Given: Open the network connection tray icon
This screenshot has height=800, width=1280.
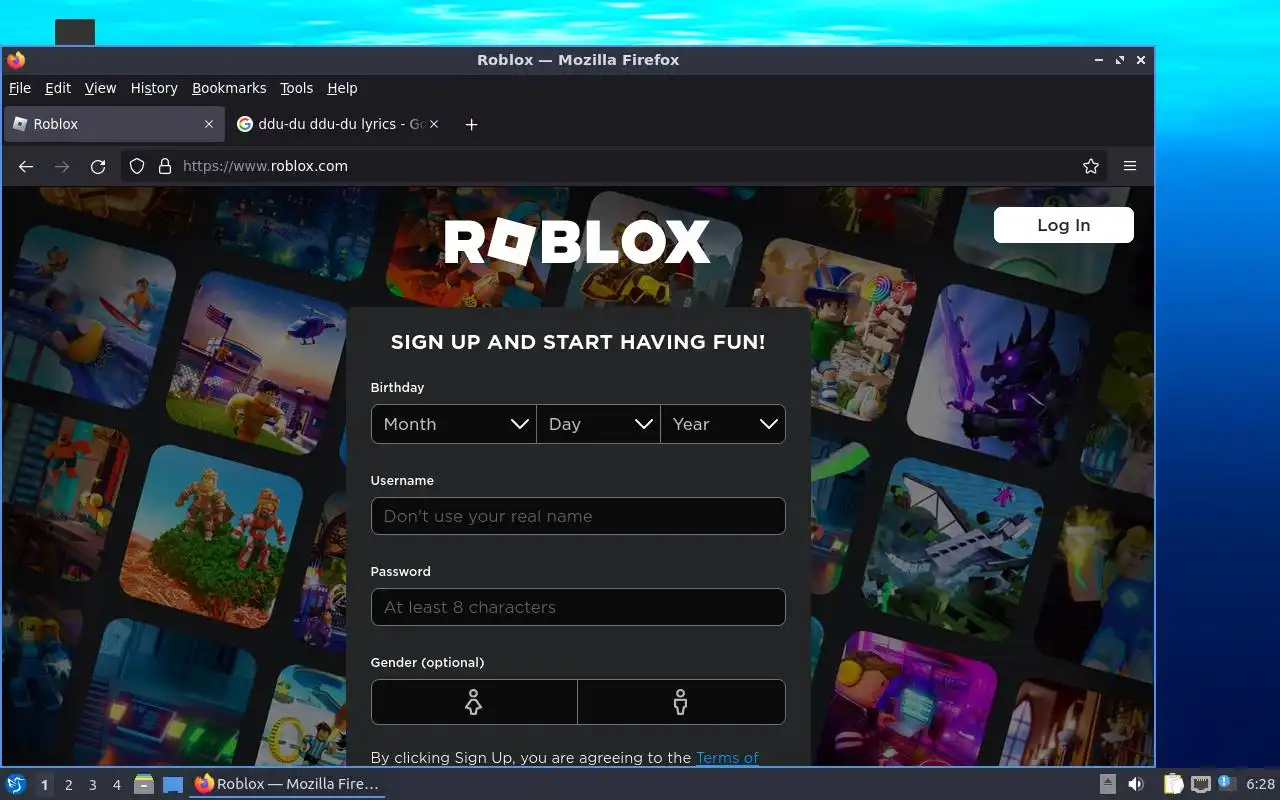Looking at the screenshot, I should (1201, 784).
